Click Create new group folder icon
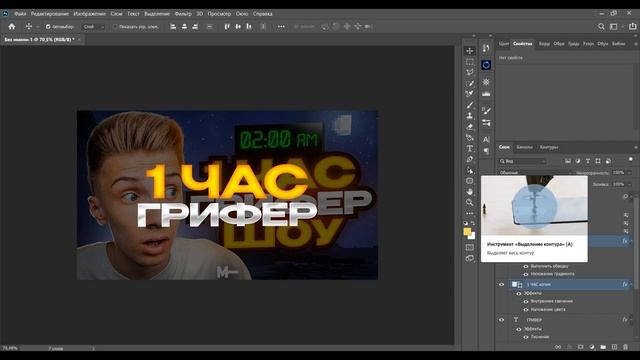 pyautogui.click(x=603, y=347)
